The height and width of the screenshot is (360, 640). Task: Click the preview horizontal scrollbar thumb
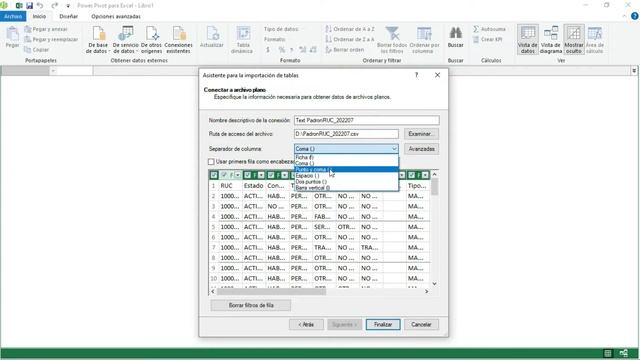[271, 291]
